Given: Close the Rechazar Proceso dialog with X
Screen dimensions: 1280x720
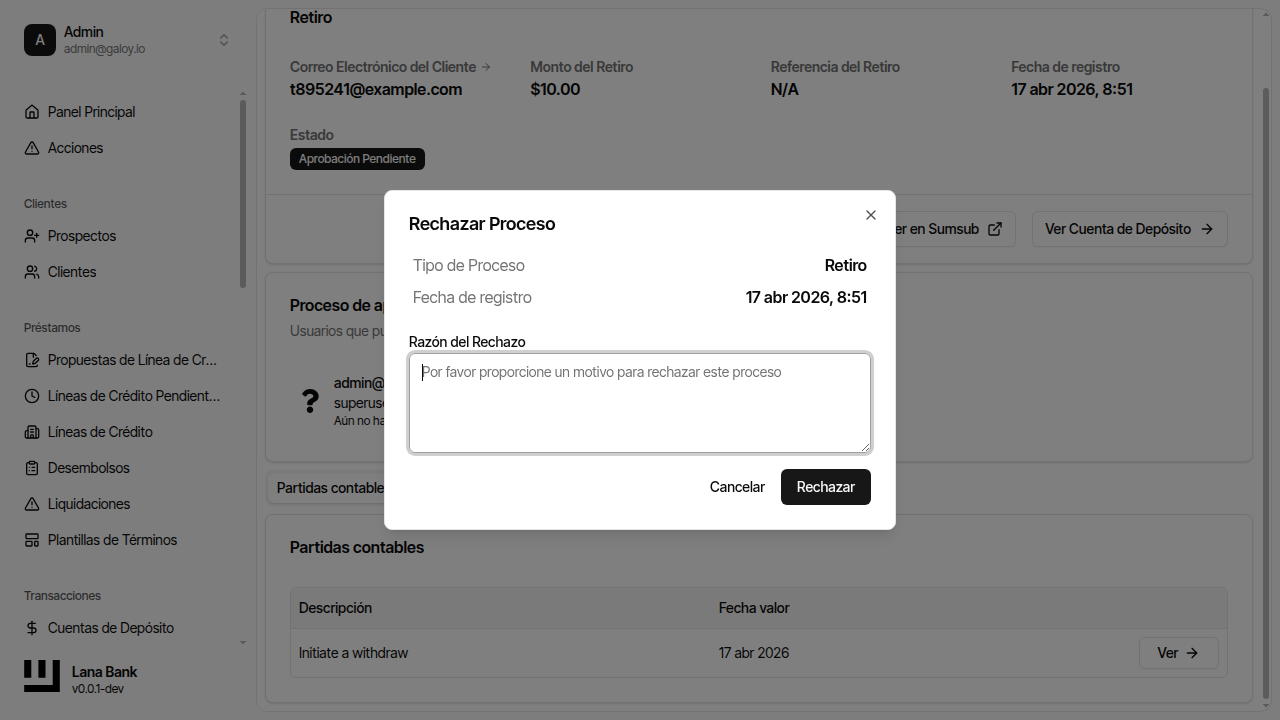Looking at the screenshot, I should pos(871,215).
